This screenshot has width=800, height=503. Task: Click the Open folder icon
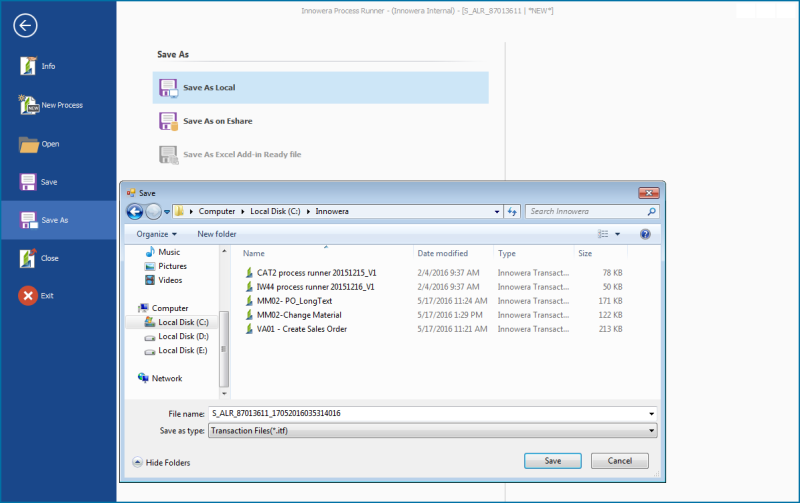coord(28,144)
